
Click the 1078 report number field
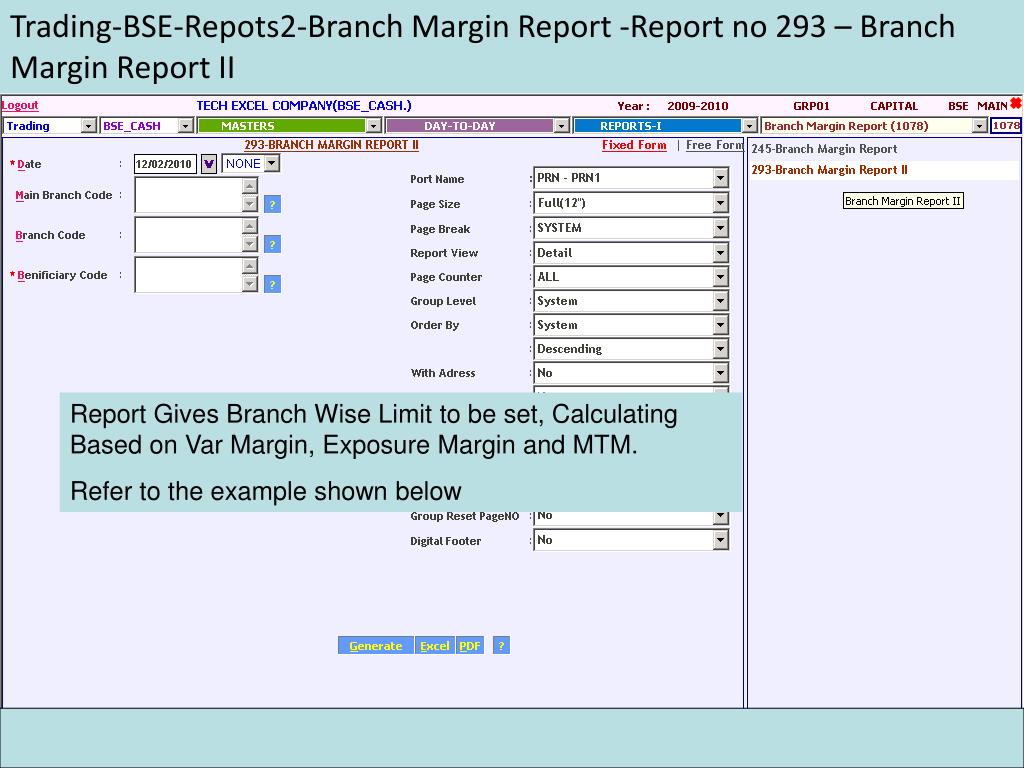pyautogui.click(x=1006, y=125)
